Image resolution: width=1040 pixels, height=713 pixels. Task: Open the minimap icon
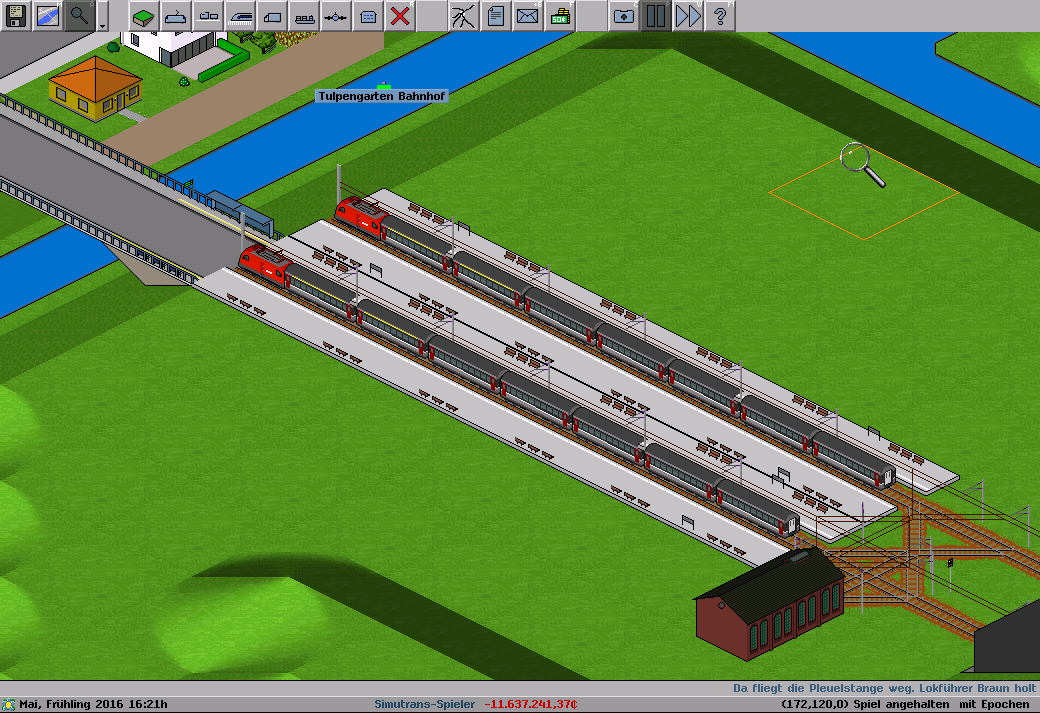(48, 15)
